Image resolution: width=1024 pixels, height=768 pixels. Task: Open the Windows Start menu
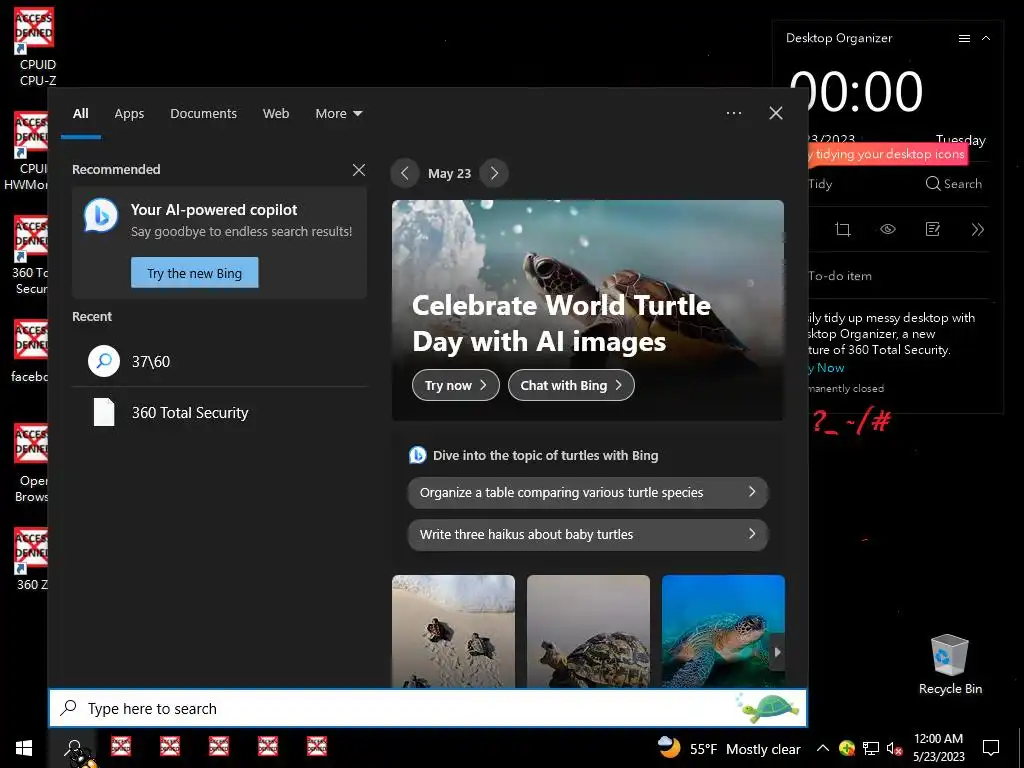24,748
